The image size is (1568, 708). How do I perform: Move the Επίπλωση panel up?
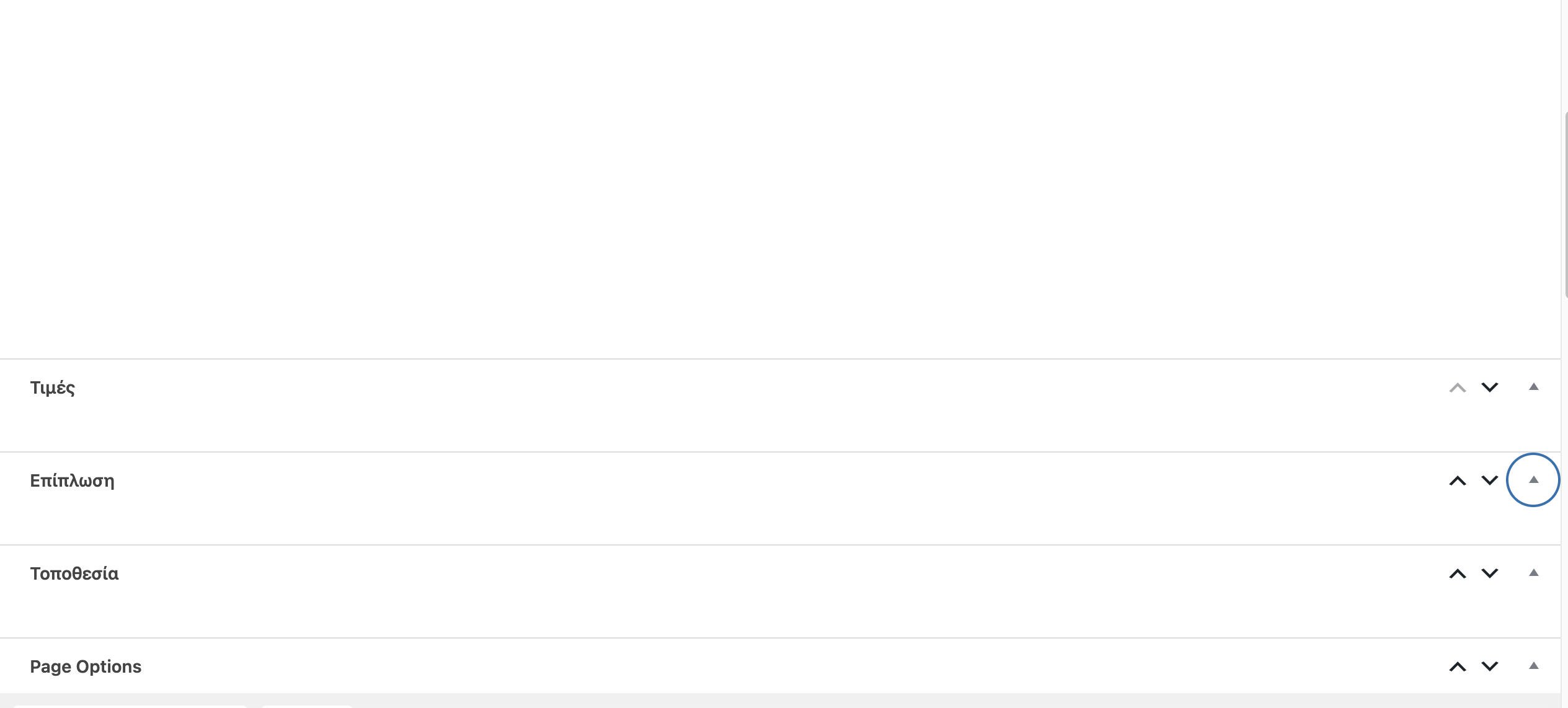pyautogui.click(x=1458, y=480)
